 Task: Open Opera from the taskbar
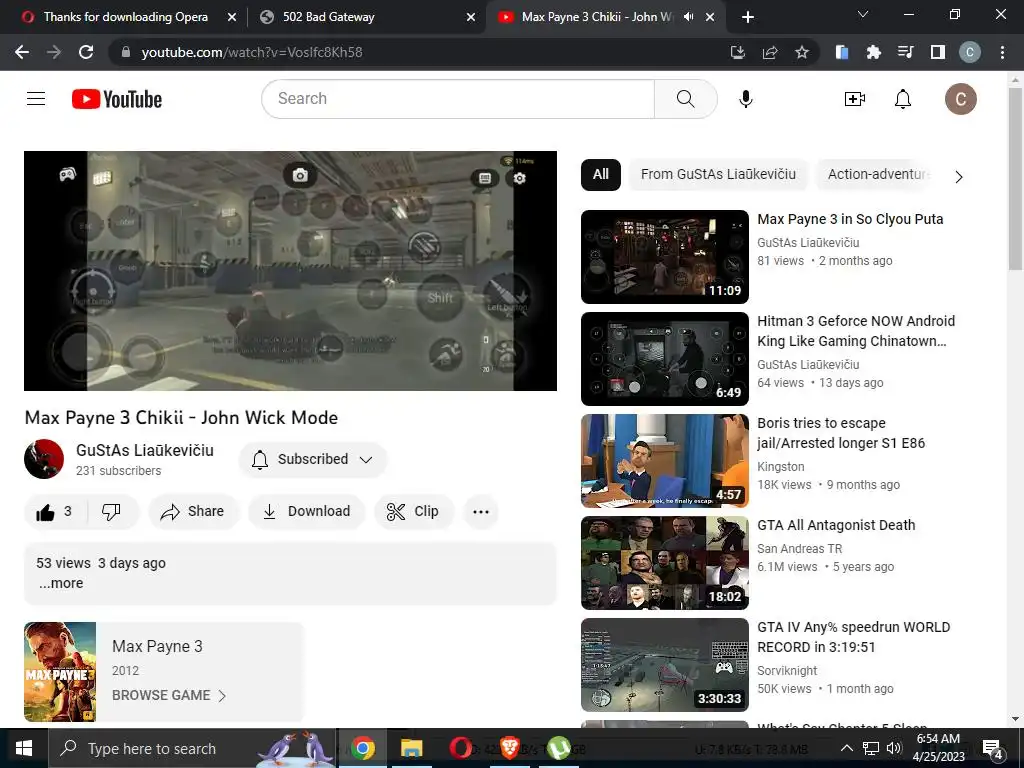(x=460, y=748)
